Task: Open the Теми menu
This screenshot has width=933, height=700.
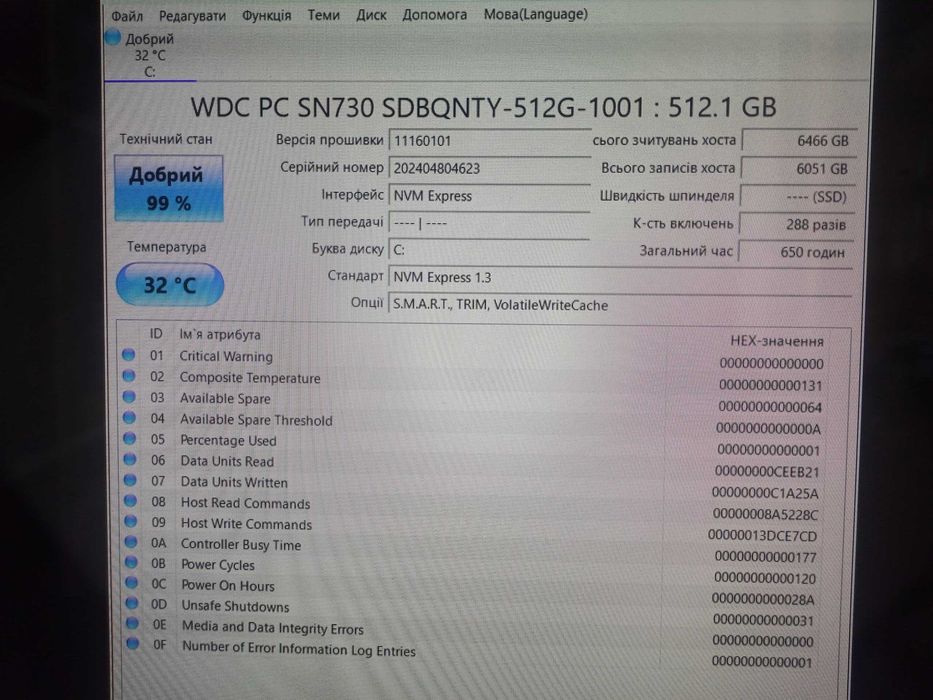Action: point(323,15)
